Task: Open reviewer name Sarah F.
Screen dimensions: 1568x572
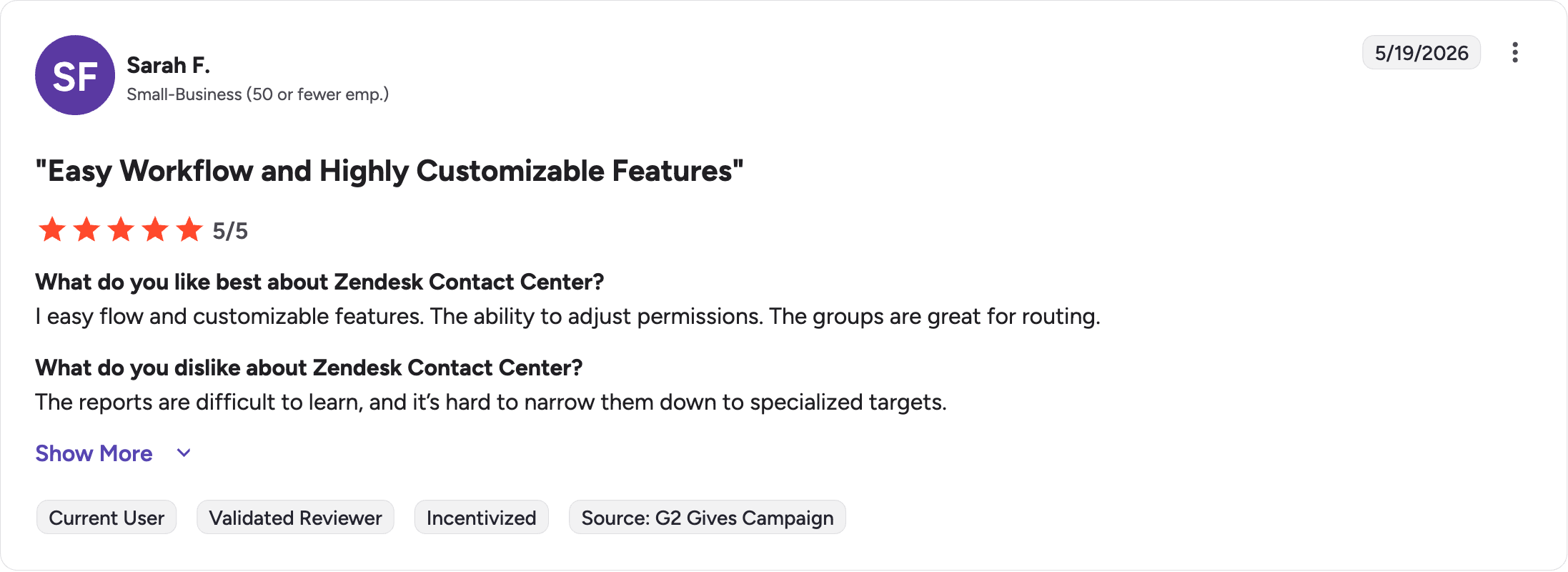Action: pos(168,65)
